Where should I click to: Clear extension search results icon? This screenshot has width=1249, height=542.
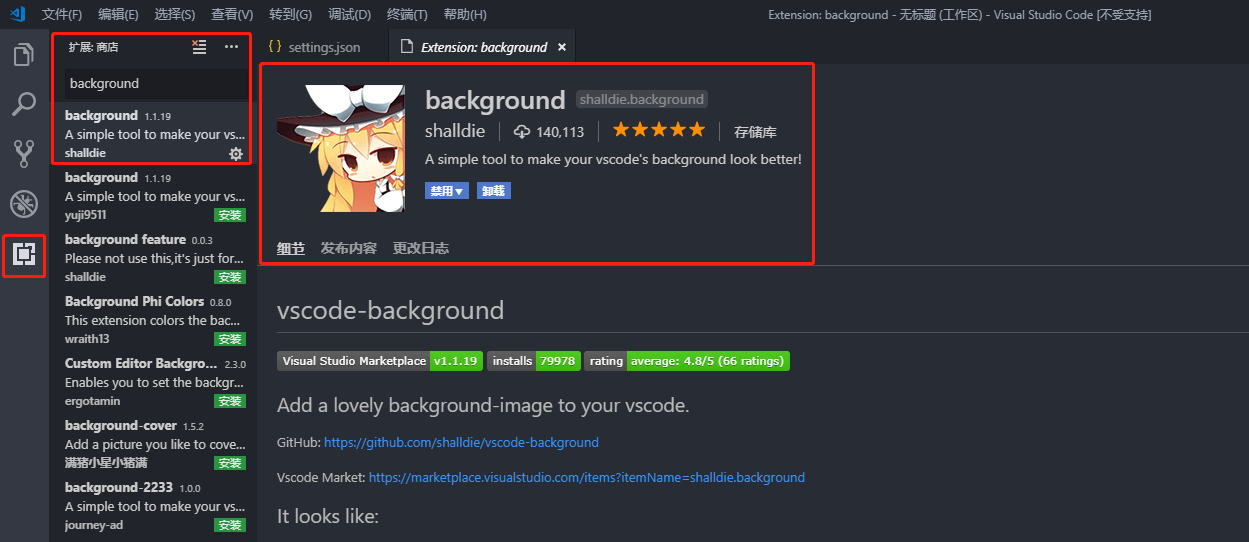click(x=200, y=47)
